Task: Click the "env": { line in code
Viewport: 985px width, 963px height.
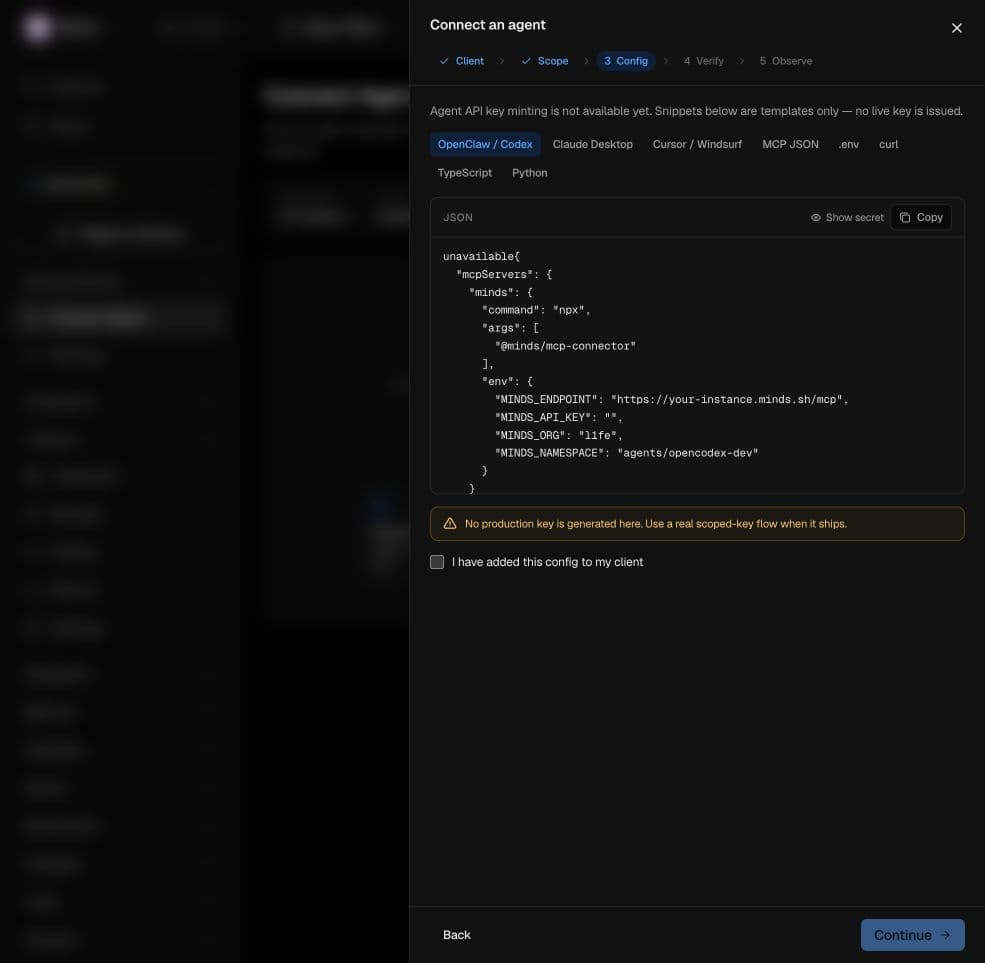Action: [x=507, y=382]
